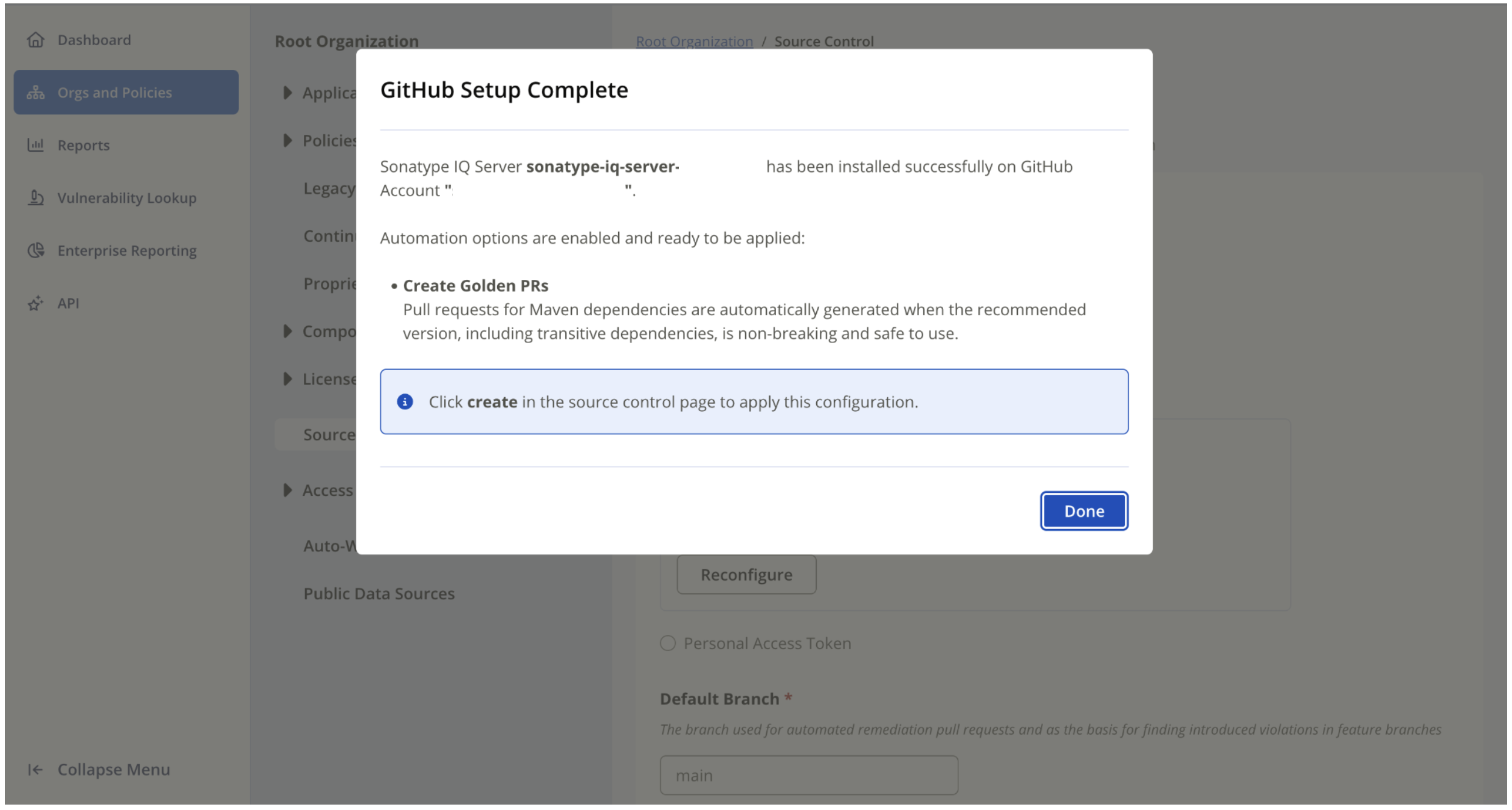Click the blue info icon in the notice
Image resolution: width=1512 pixels, height=810 pixels.
(405, 401)
